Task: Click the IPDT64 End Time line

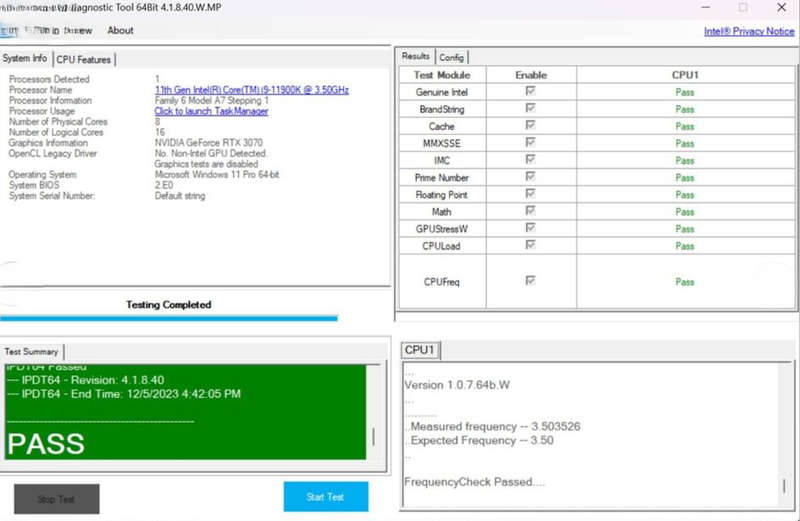Action: [123, 394]
